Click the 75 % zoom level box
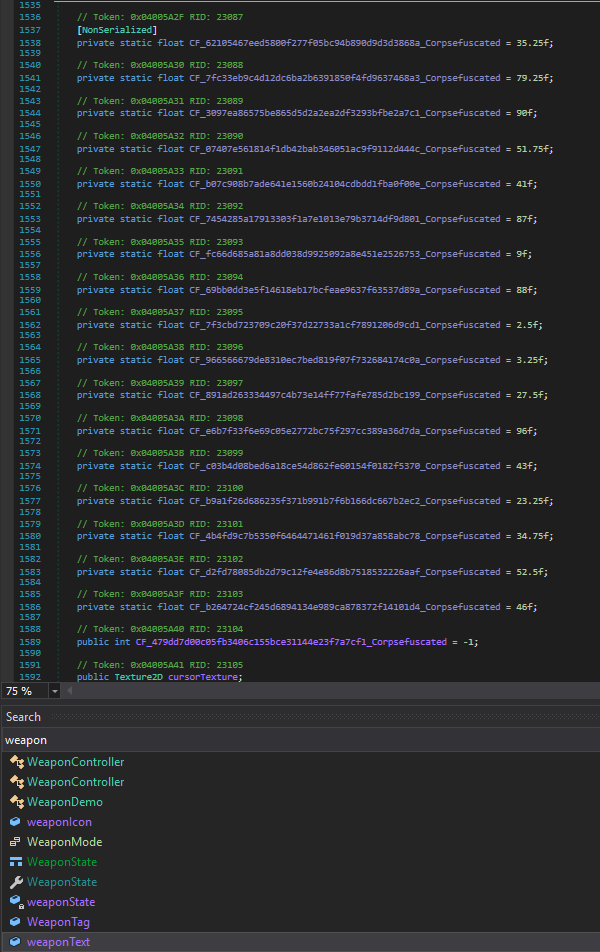The image size is (600, 952). click(x=26, y=691)
